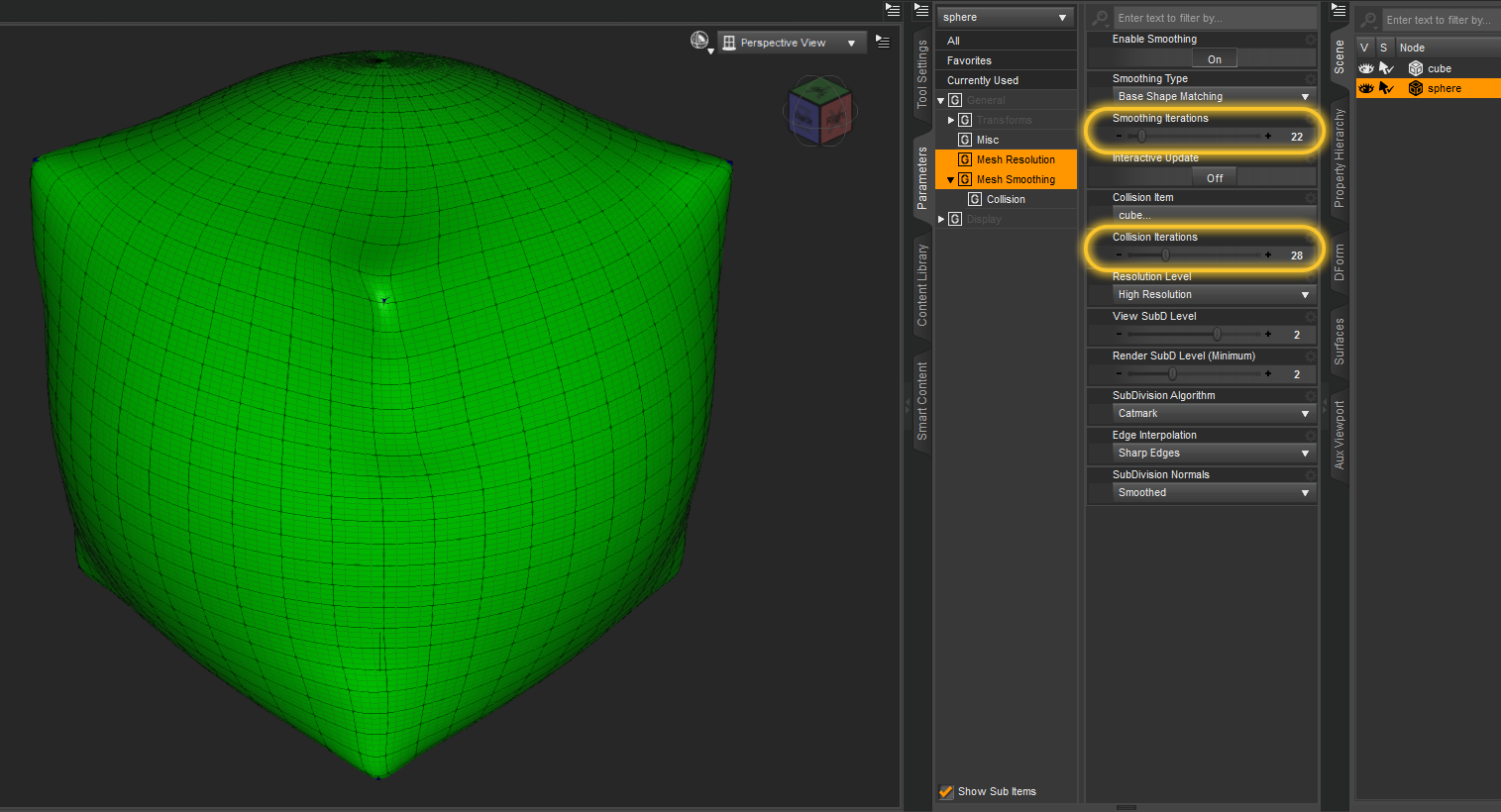Click the G group icon beside Transforms
The width and height of the screenshot is (1501, 812).
point(965,120)
